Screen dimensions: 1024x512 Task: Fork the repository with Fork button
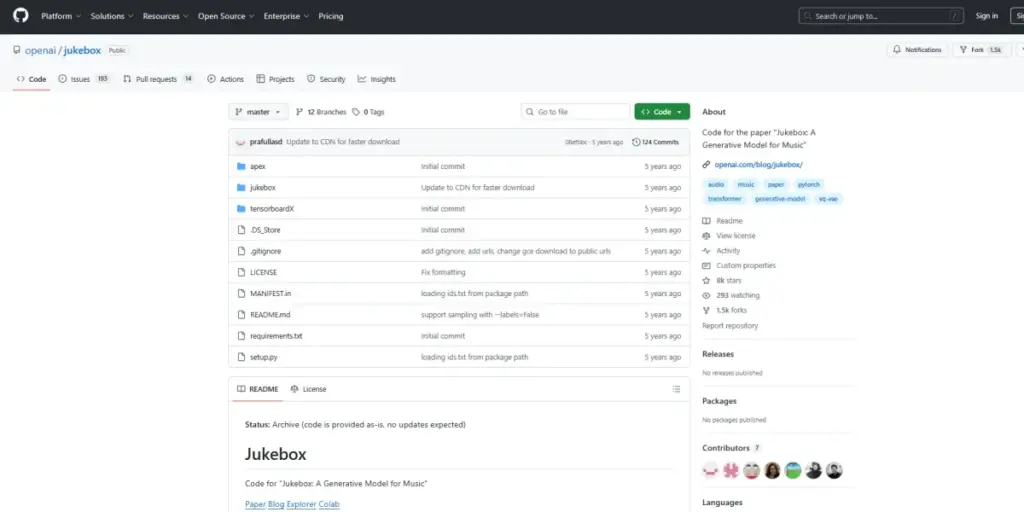982,50
